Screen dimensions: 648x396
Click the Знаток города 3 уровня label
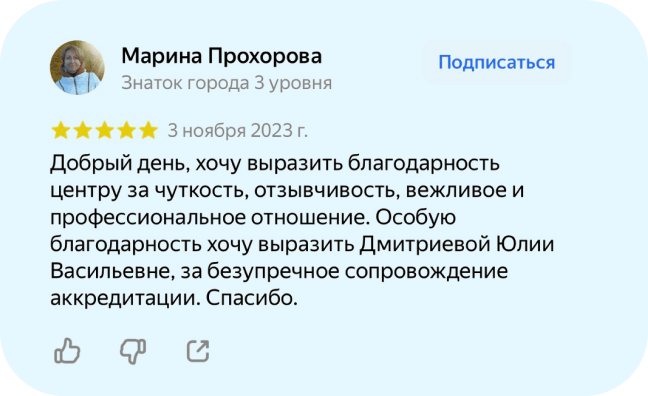[x=226, y=83]
